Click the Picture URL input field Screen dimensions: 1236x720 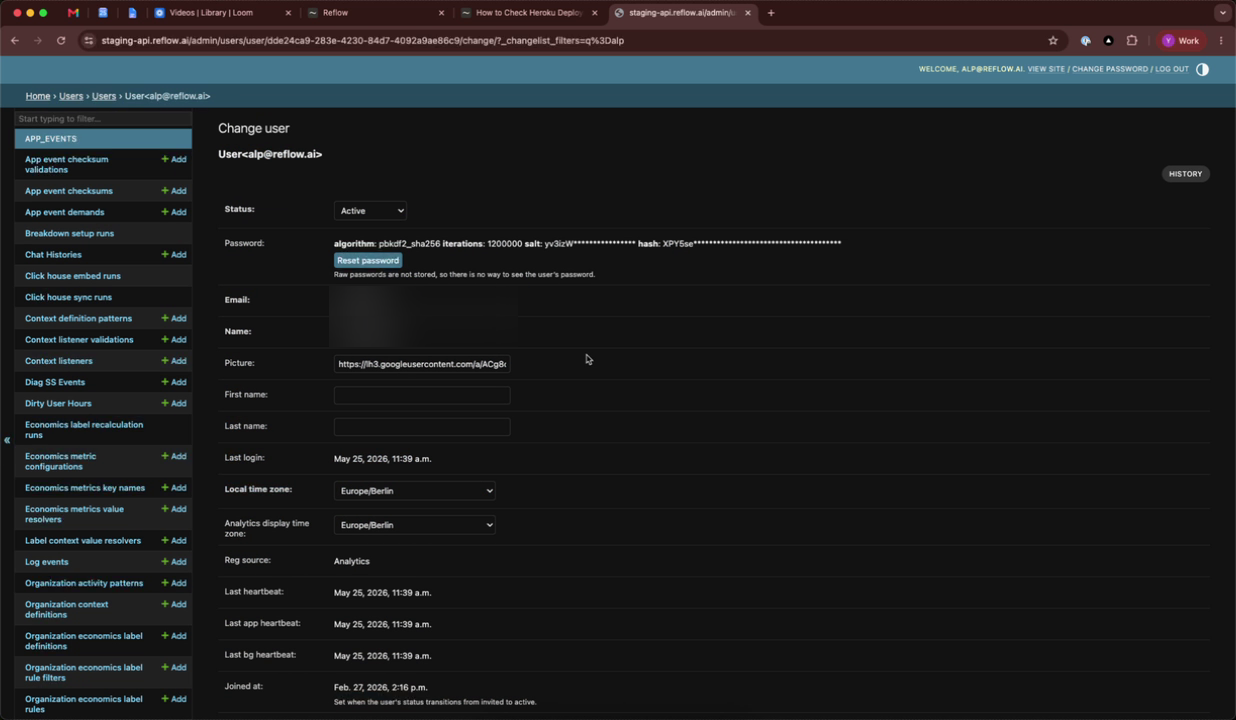tap(422, 364)
